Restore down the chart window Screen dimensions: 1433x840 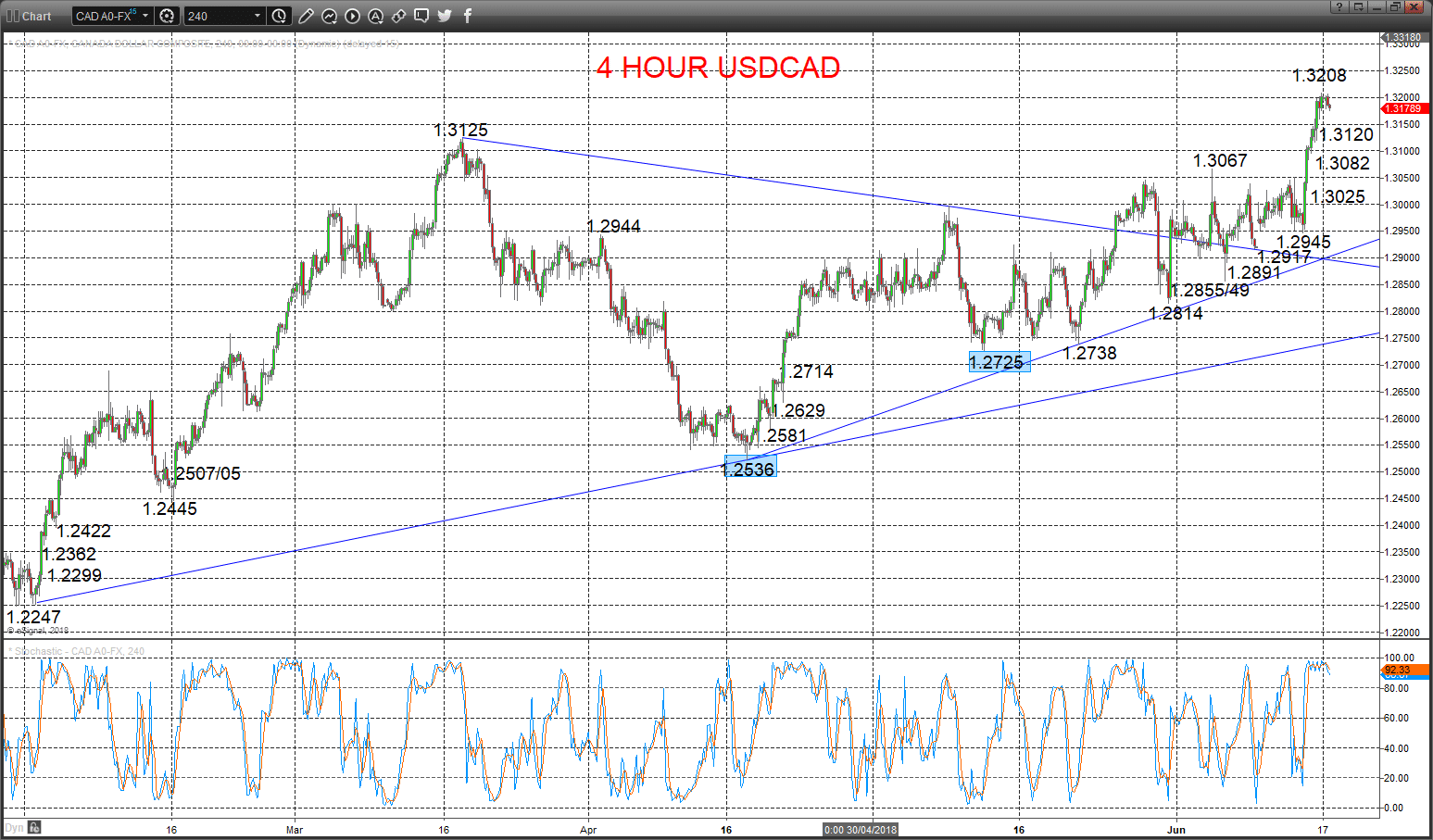pos(1394,6)
